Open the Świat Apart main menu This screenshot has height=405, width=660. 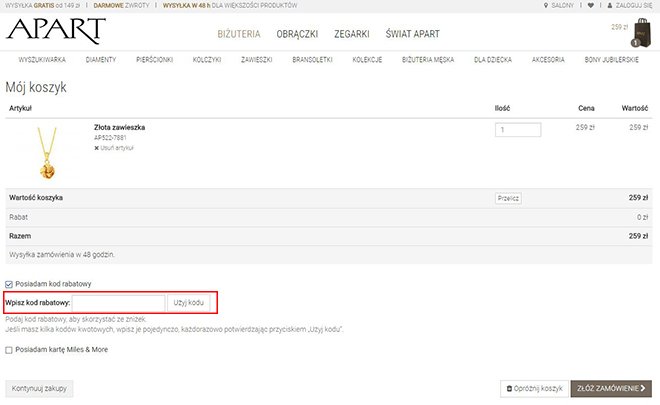(x=412, y=34)
